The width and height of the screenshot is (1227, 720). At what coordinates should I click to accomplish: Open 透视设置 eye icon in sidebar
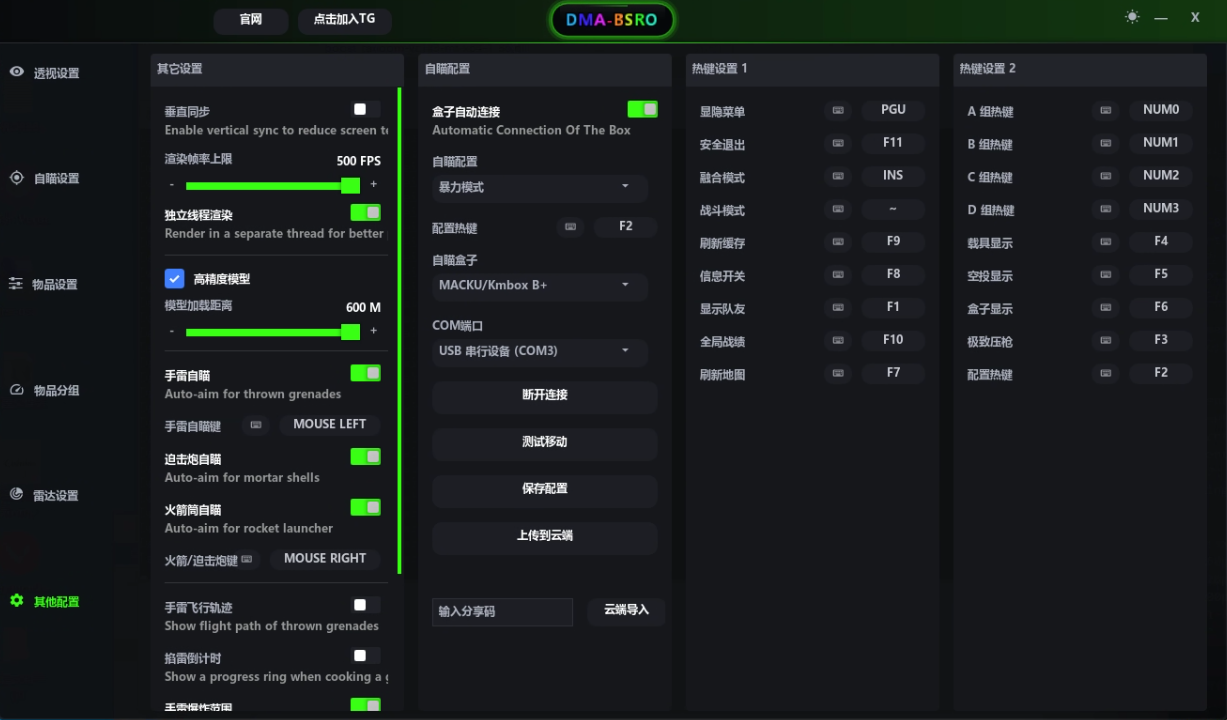click(17, 72)
